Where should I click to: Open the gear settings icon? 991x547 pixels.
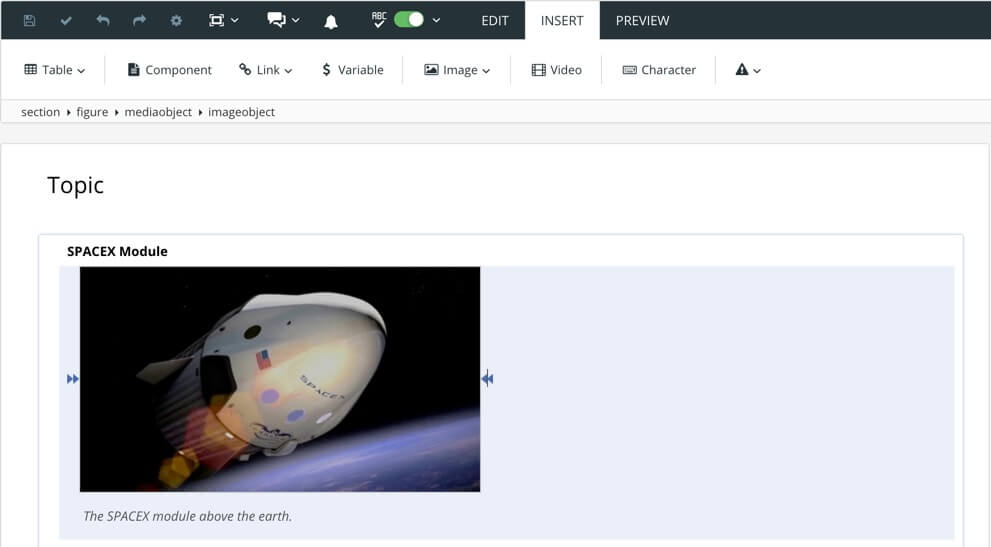[x=176, y=20]
